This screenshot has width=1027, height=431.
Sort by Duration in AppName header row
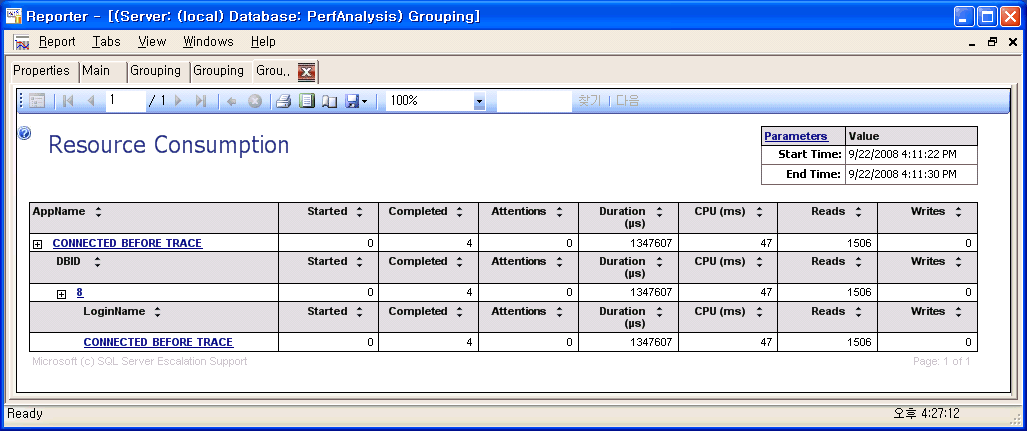tap(659, 212)
